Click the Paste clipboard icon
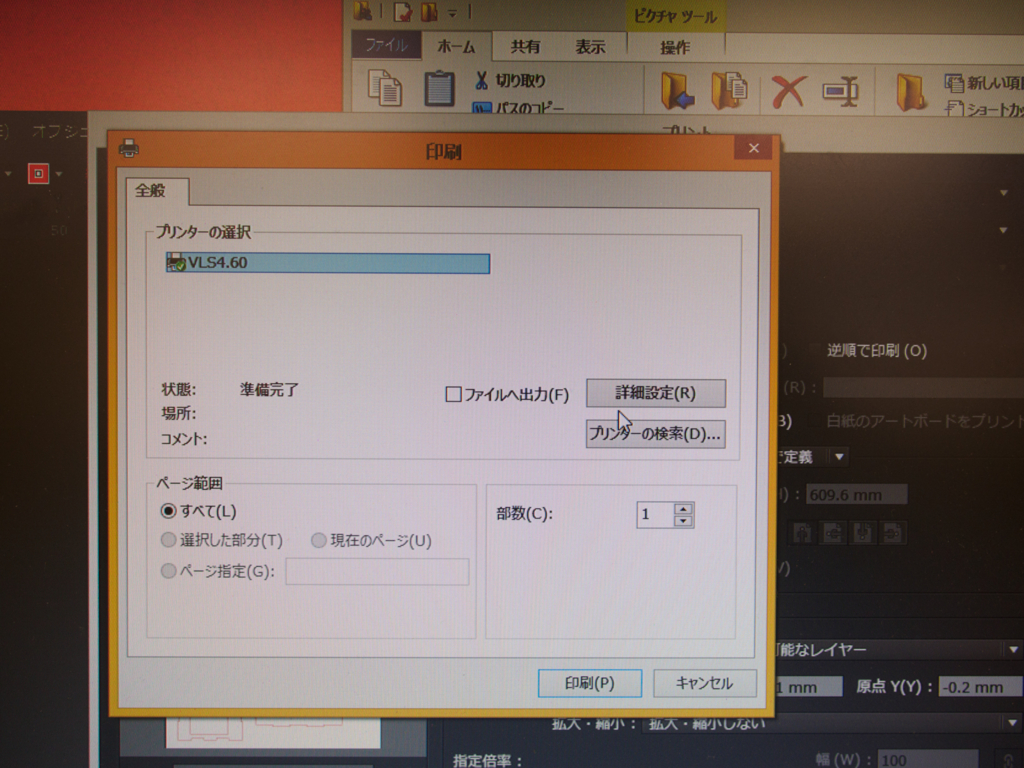1024x768 pixels. pos(440,88)
